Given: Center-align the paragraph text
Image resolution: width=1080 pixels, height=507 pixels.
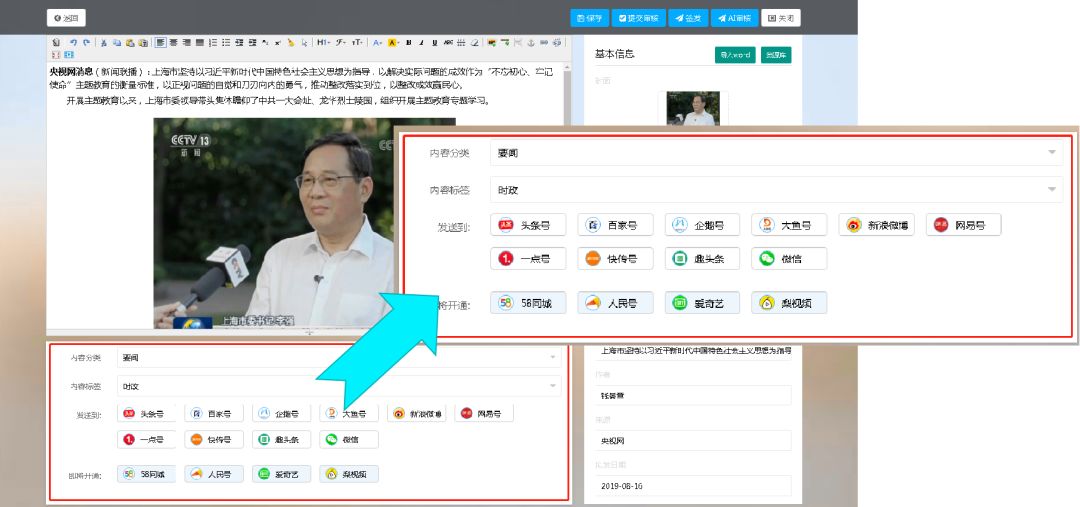Looking at the screenshot, I should (x=174, y=43).
